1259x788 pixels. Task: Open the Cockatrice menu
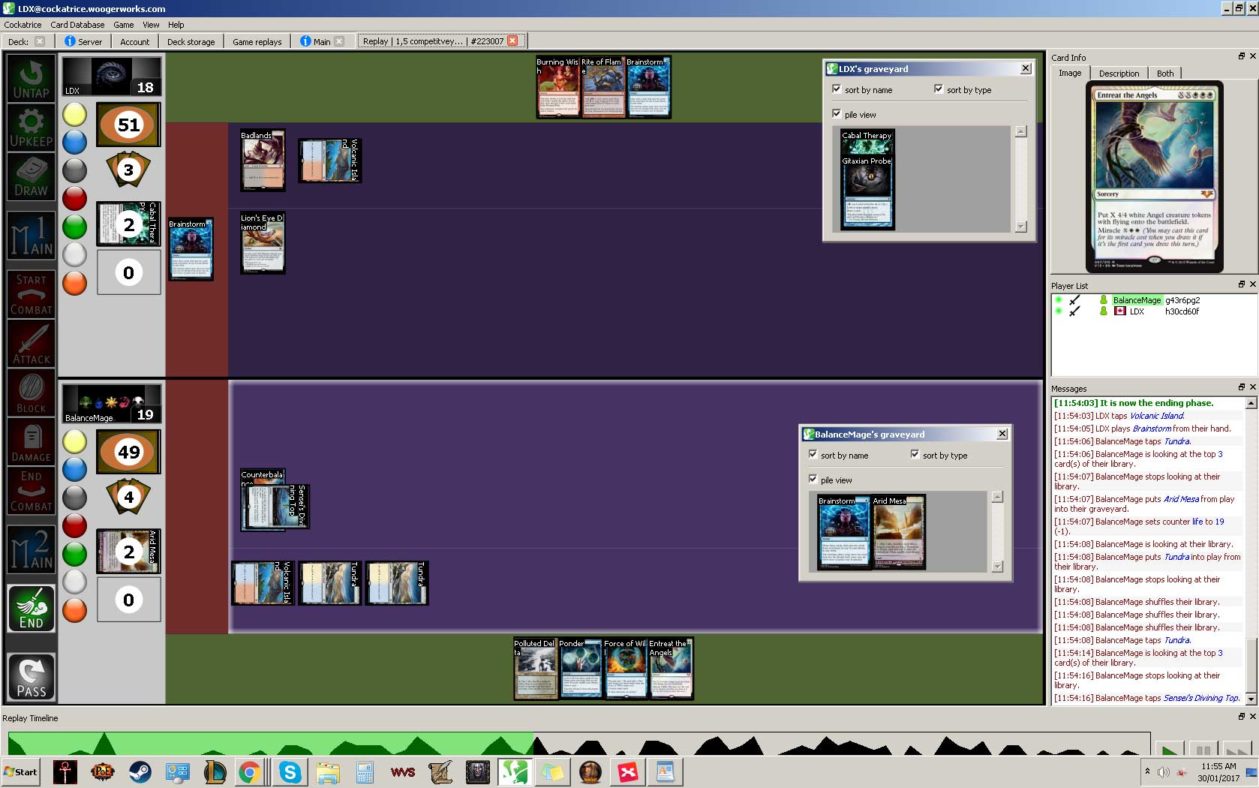point(23,24)
